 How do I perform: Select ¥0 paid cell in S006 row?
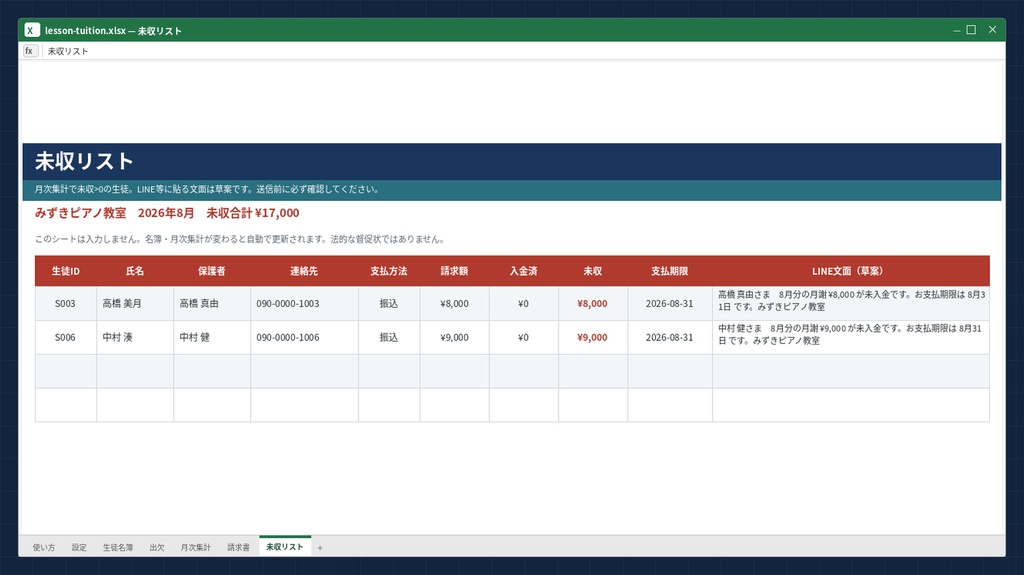[523, 337]
